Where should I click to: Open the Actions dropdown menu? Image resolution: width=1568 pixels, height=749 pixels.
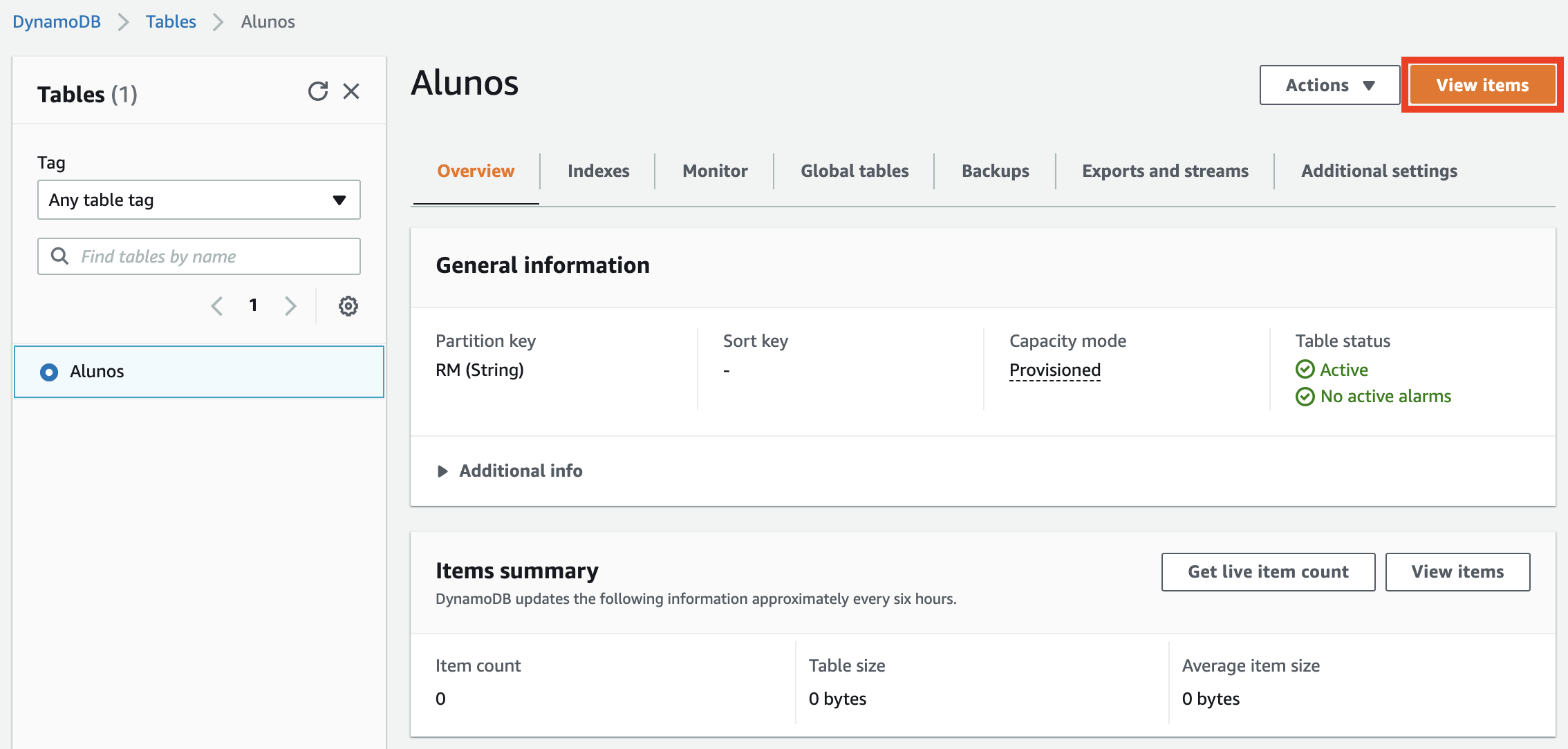(1329, 85)
